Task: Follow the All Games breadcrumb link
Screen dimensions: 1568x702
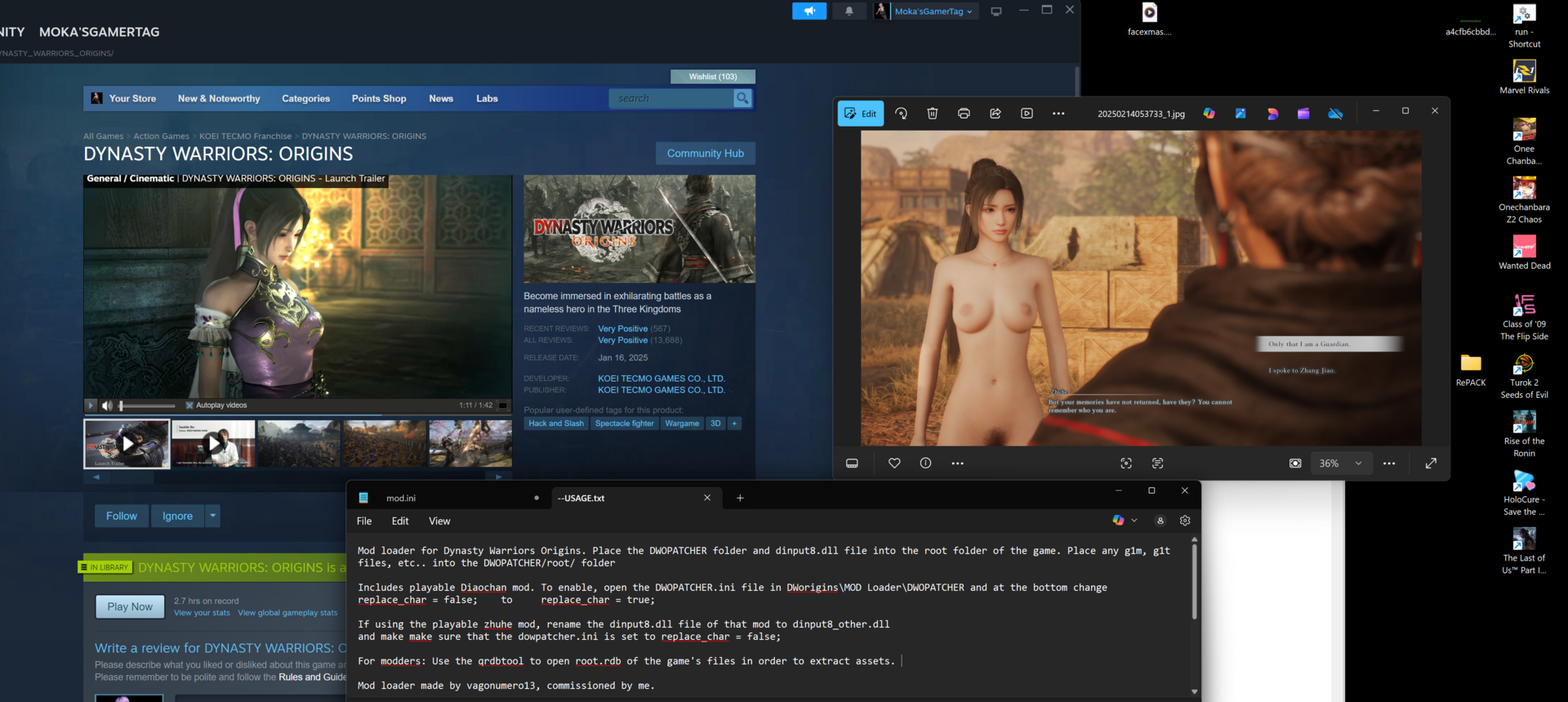Action: [x=104, y=136]
